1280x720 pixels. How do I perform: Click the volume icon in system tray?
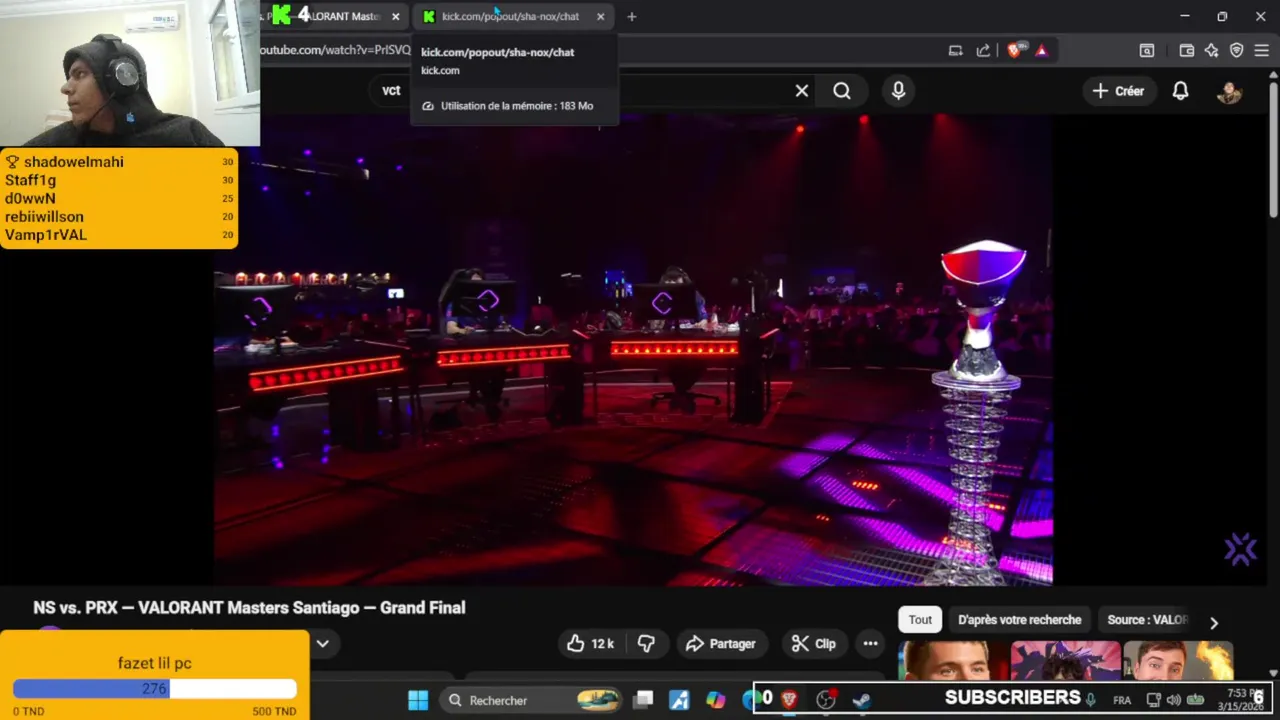tap(1174, 700)
